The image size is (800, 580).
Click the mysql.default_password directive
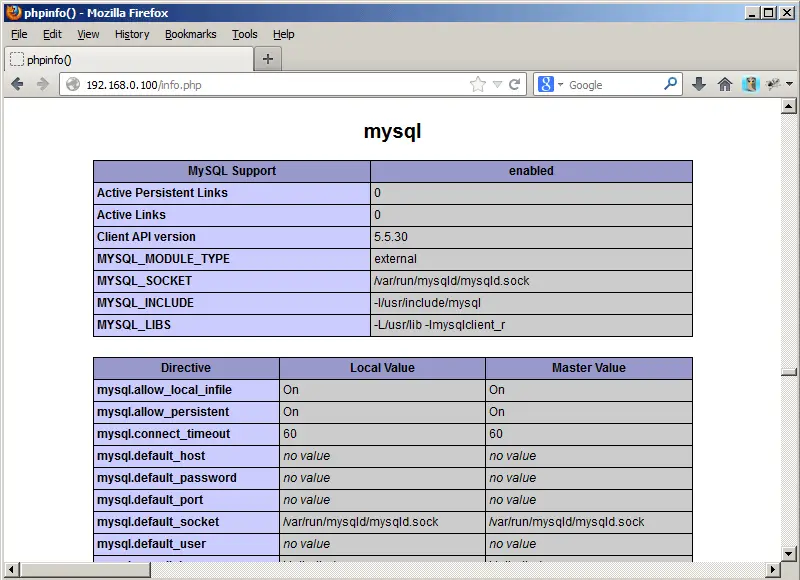click(x=167, y=477)
